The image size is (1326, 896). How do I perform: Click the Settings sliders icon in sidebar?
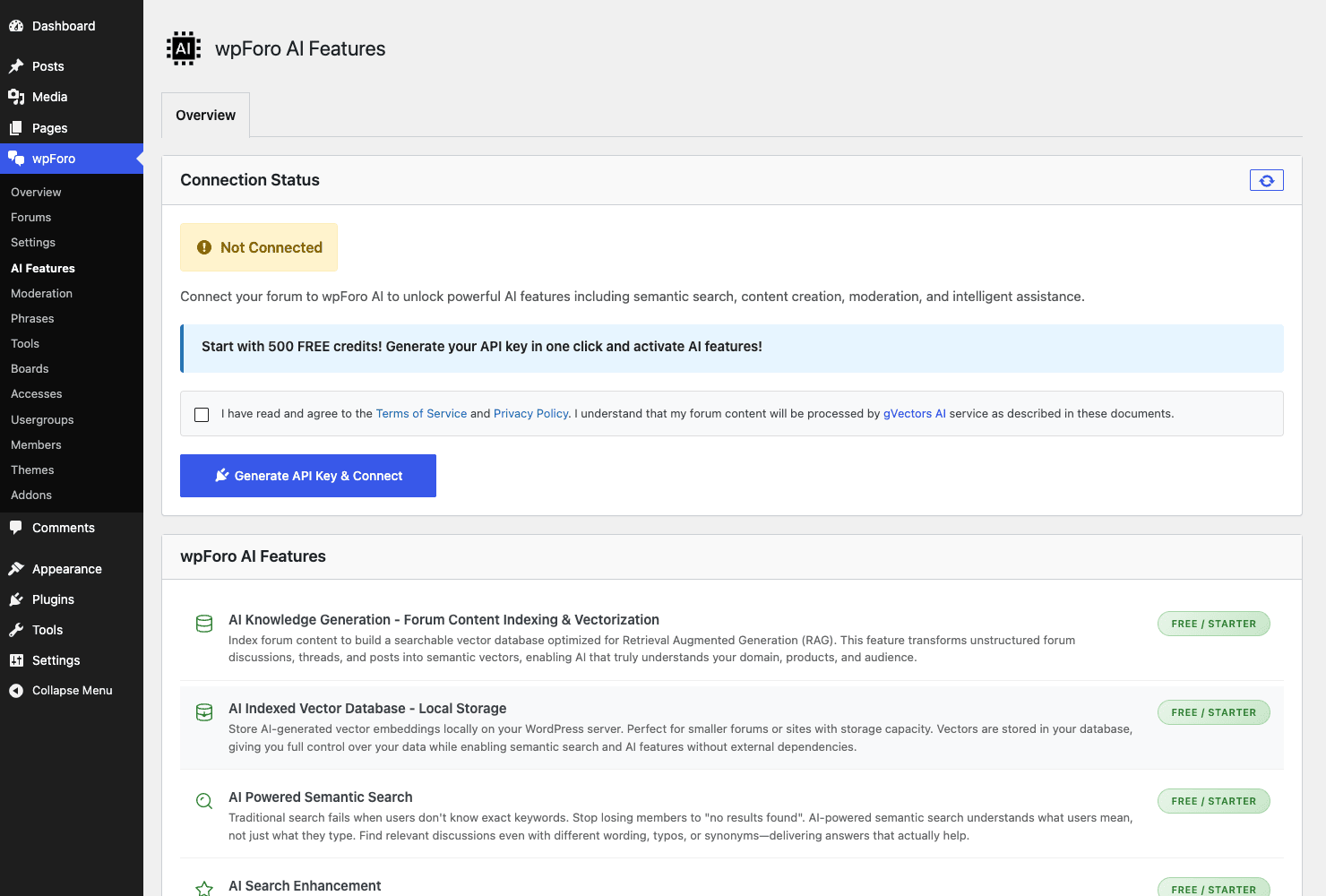pos(16,660)
